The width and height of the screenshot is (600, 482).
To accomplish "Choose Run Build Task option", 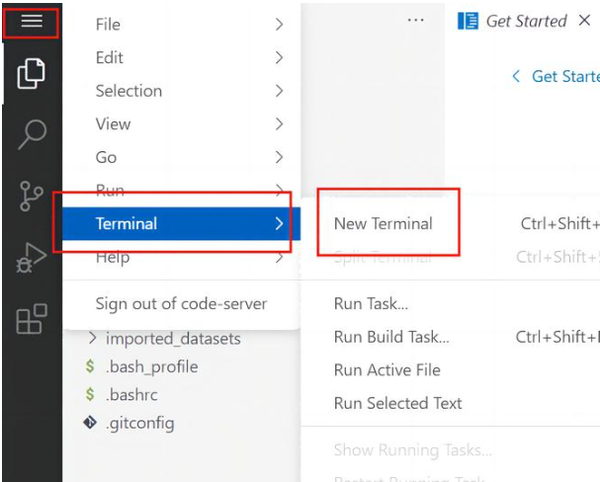I will pyautogui.click(x=391, y=337).
